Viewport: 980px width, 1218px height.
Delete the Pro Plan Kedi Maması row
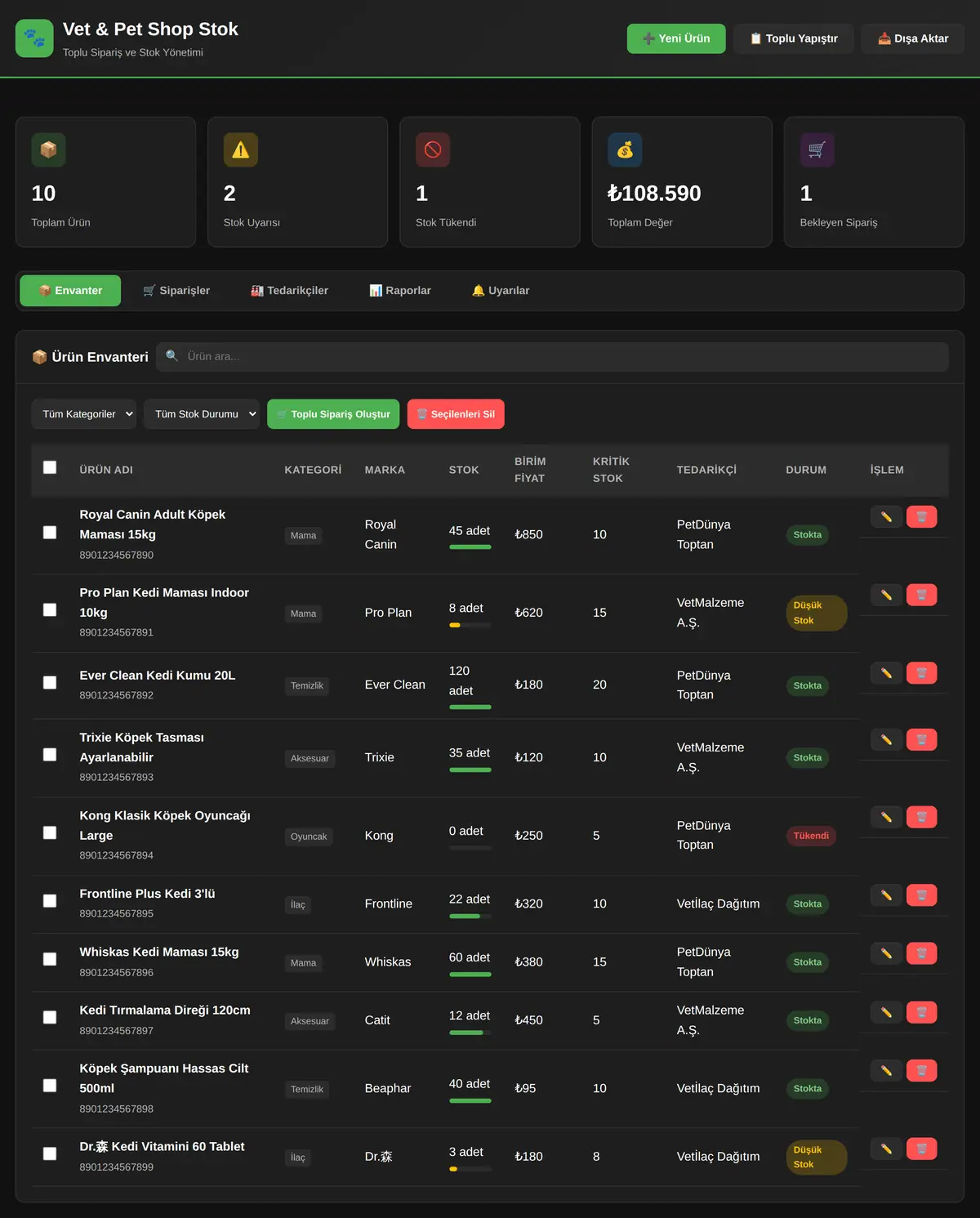click(x=921, y=595)
